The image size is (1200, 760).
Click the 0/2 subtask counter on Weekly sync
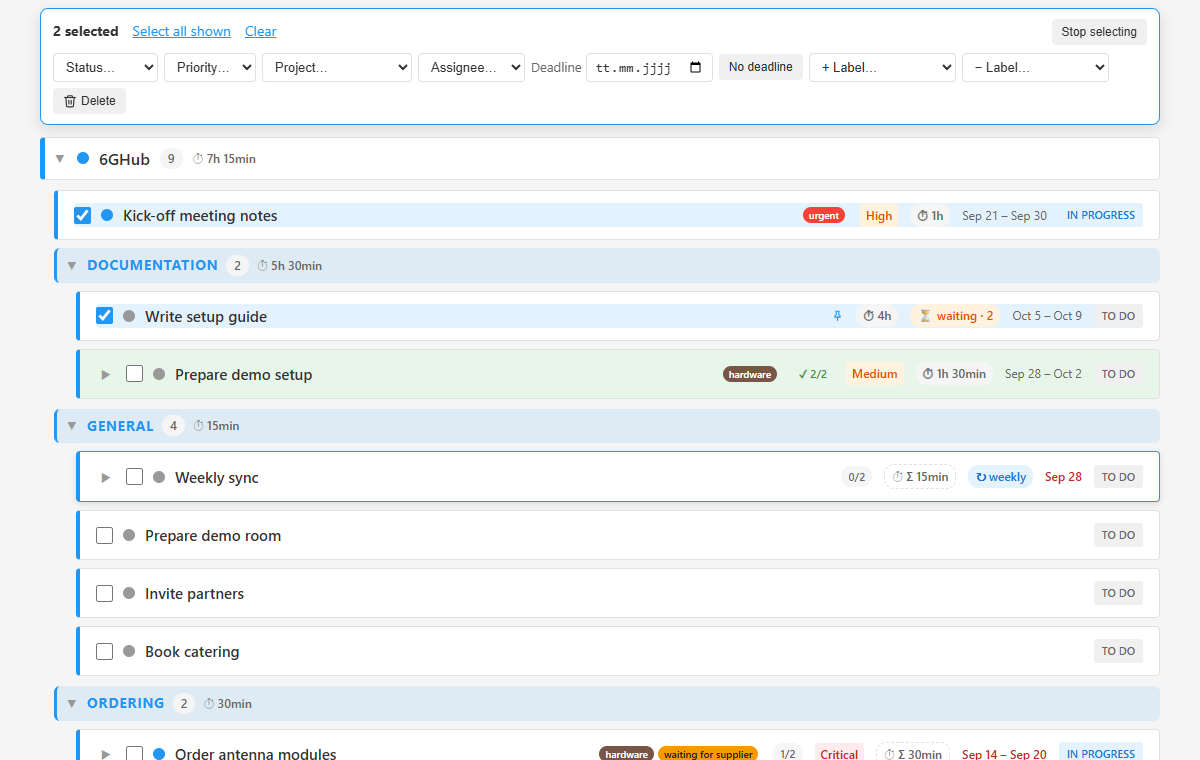point(857,477)
